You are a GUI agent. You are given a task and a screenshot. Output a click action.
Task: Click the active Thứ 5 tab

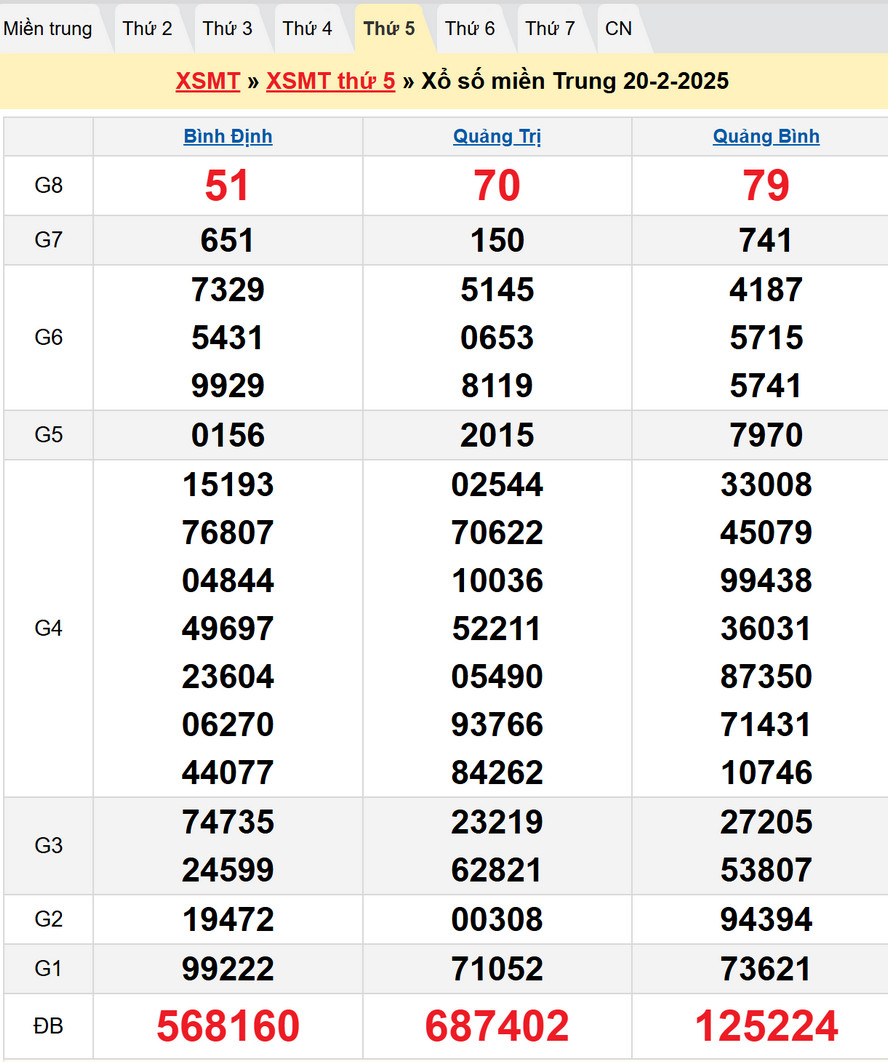click(x=389, y=29)
